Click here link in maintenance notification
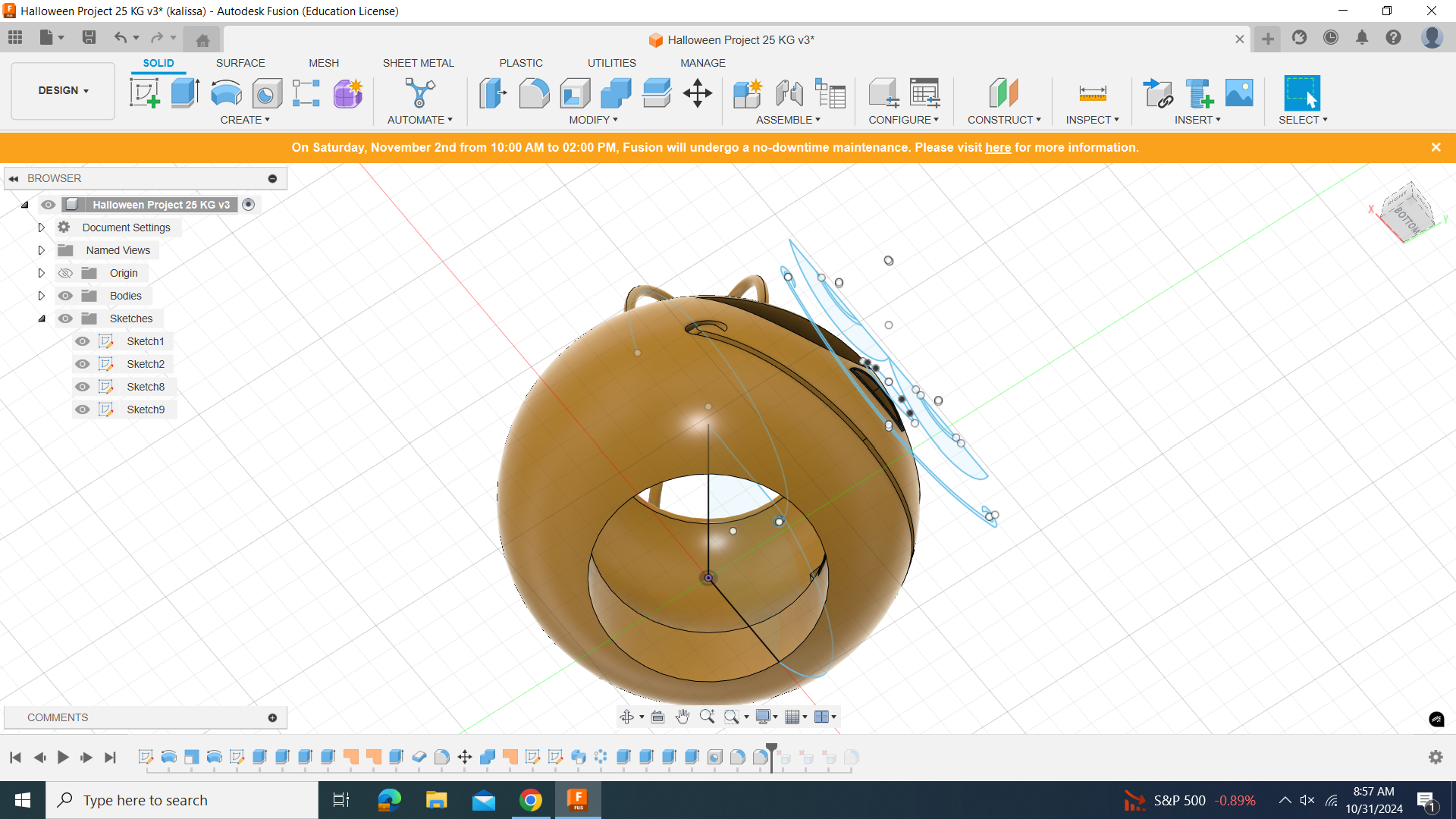 tap(998, 148)
